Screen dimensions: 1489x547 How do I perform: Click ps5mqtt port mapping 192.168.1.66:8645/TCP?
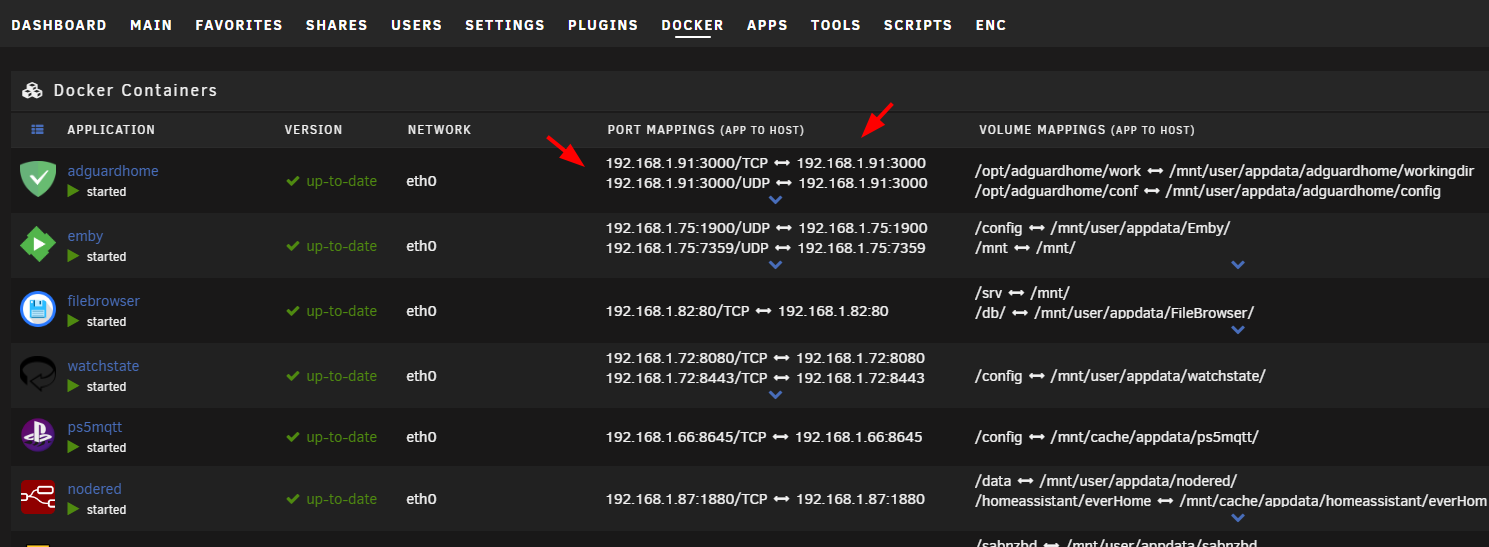[x=687, y=437]
